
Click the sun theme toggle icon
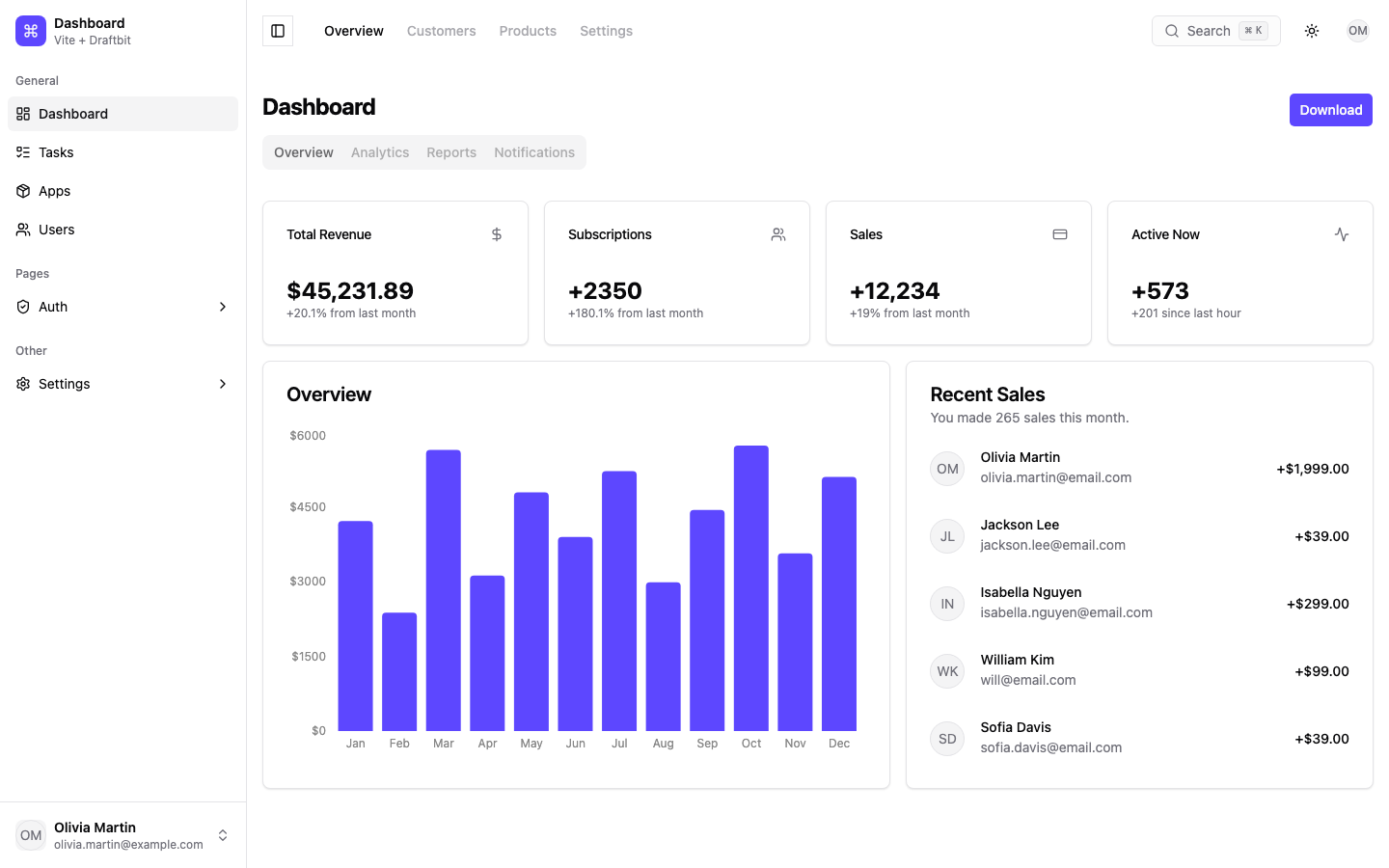tap(1312, 31)
